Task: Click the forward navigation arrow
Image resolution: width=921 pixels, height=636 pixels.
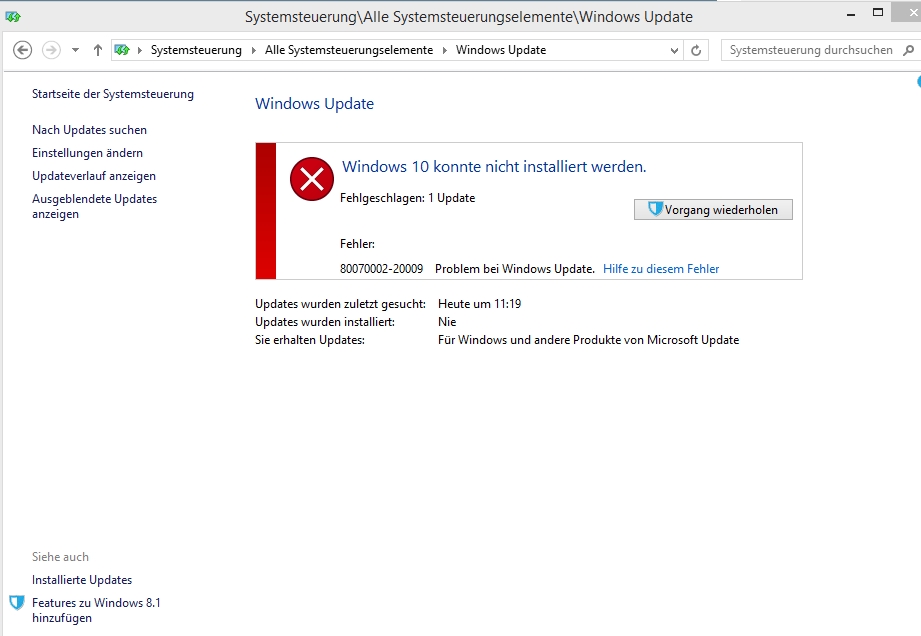Action: pos(51,50)
